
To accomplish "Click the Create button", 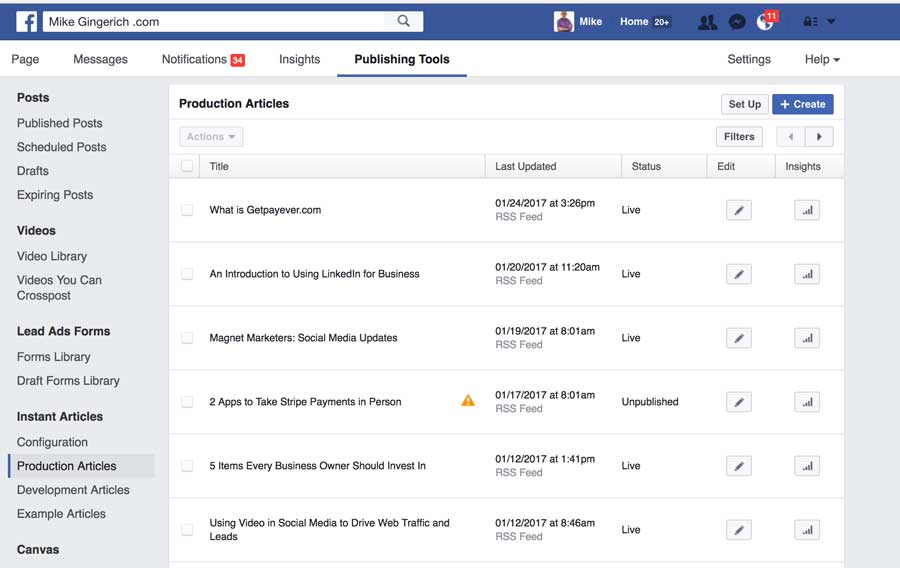I will pyautogui.click(x=802, y=104).
